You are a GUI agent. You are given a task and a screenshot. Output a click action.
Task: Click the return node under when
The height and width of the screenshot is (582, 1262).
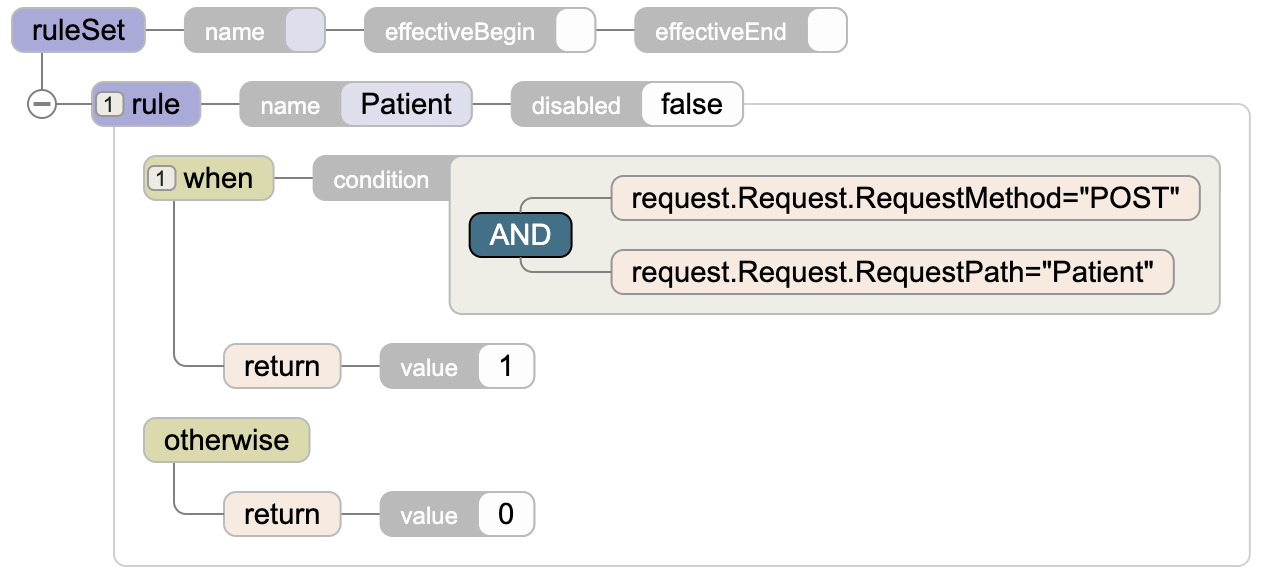coord(282,366)
